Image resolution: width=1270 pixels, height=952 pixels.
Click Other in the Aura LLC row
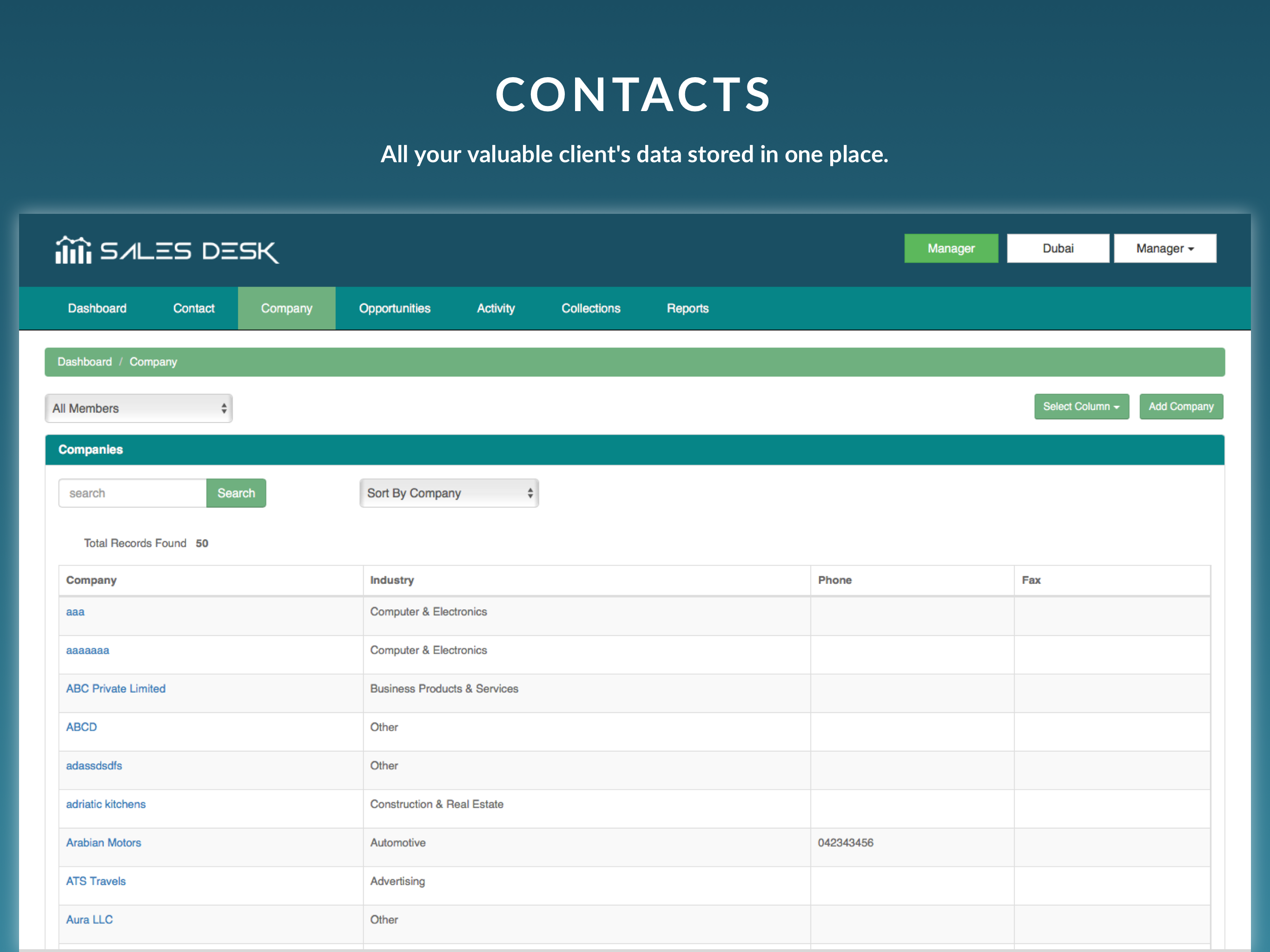384,919
